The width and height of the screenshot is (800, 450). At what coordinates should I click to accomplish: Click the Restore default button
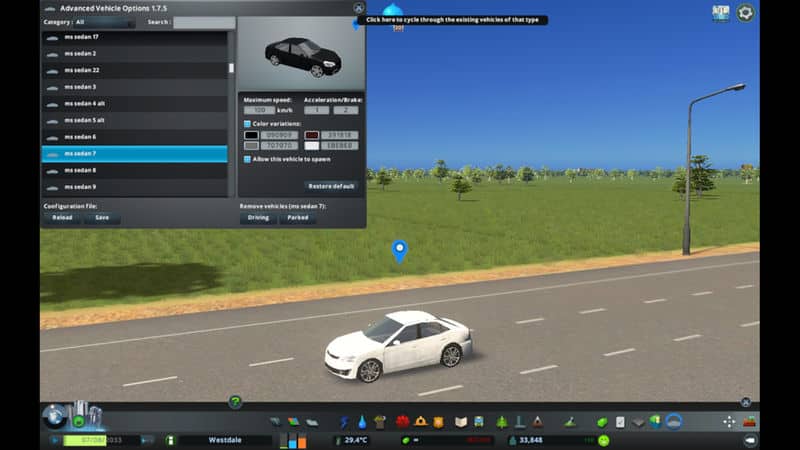point(331,186)
